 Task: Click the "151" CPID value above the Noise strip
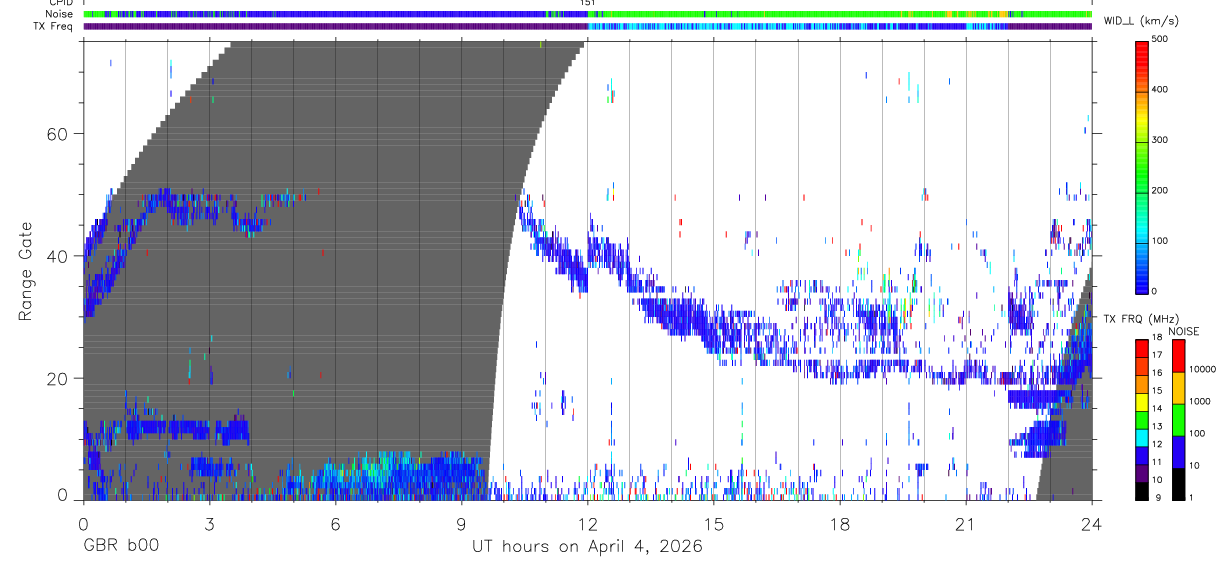(588, 3)
